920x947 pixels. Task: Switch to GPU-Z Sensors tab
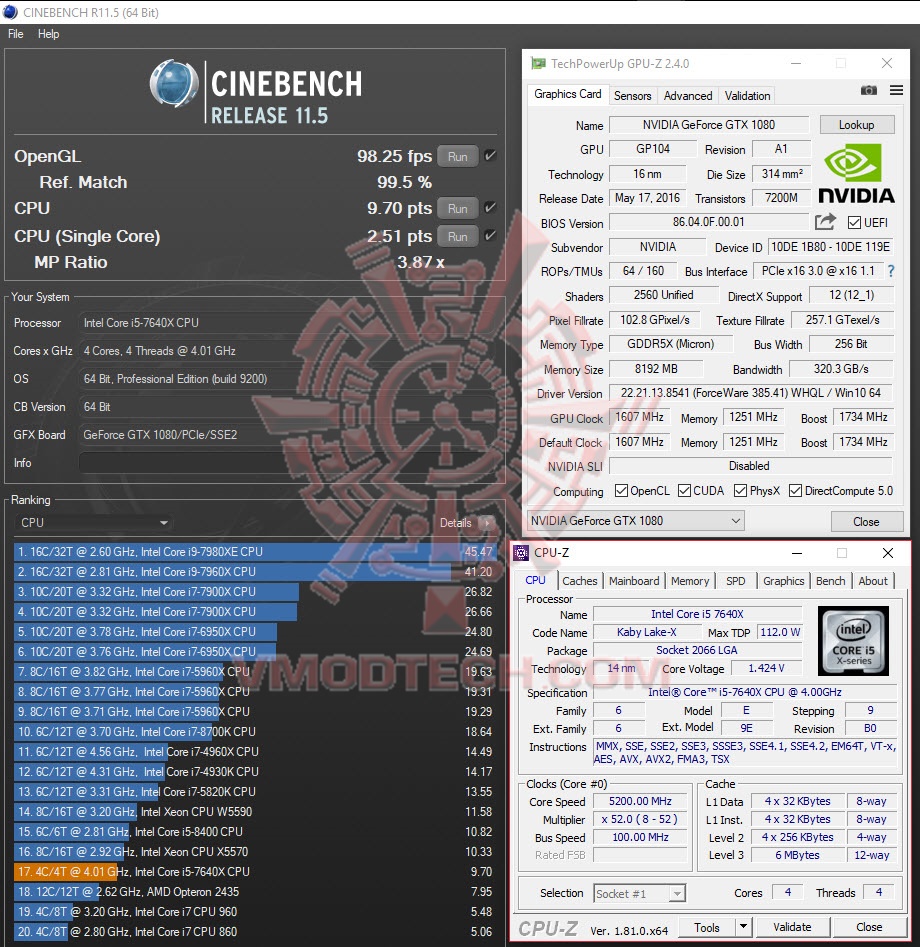pos(632,95)
